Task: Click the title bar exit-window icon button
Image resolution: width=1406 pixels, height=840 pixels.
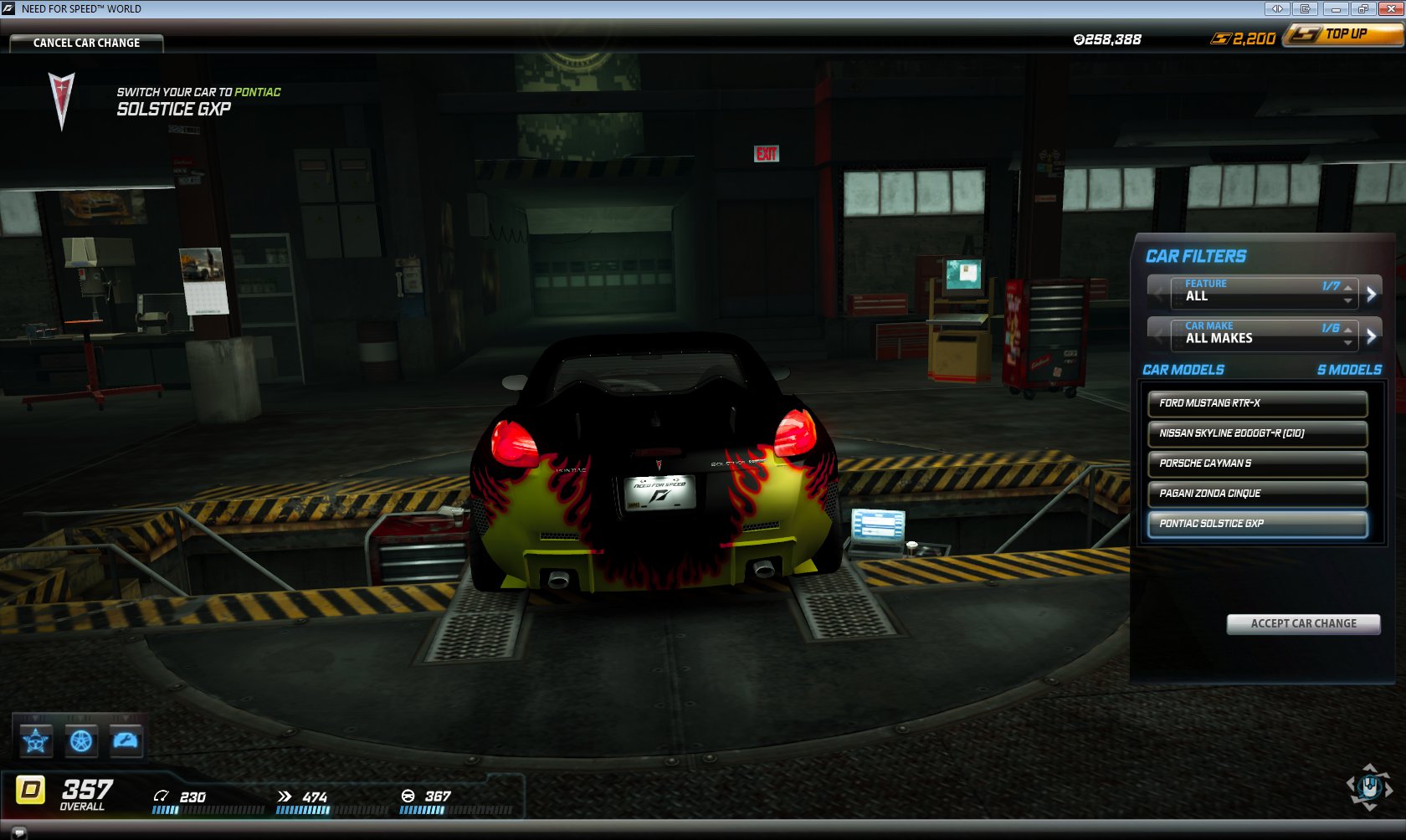Action: [x=1306, y=8]
